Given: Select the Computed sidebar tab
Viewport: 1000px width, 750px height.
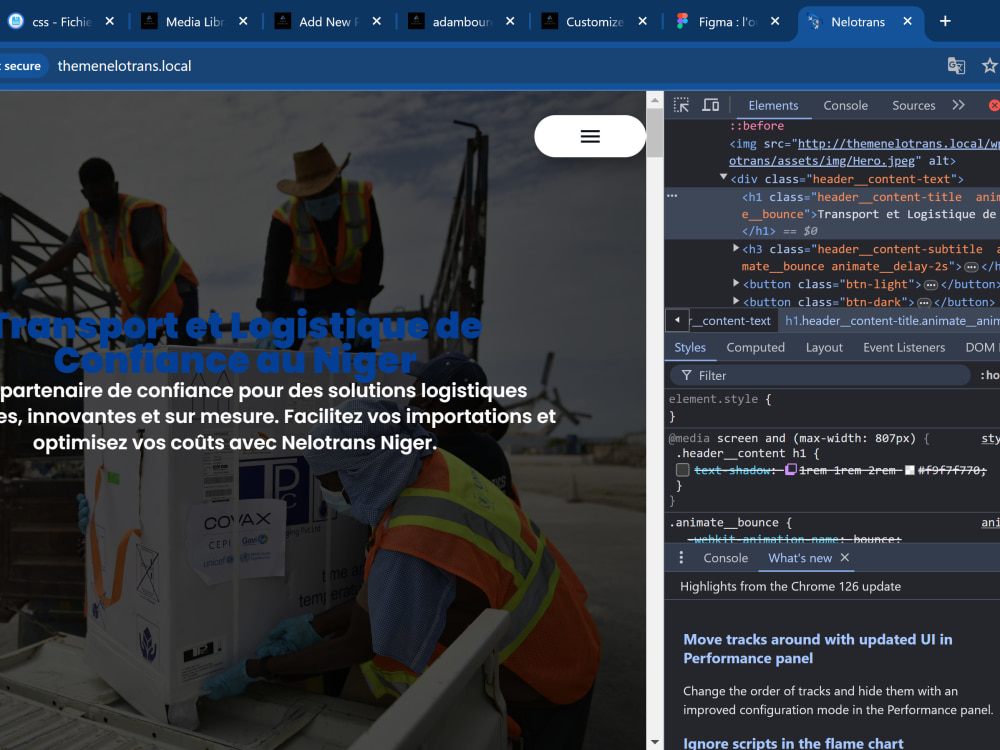Looking at the screenshot, I should tap(755, 347).
